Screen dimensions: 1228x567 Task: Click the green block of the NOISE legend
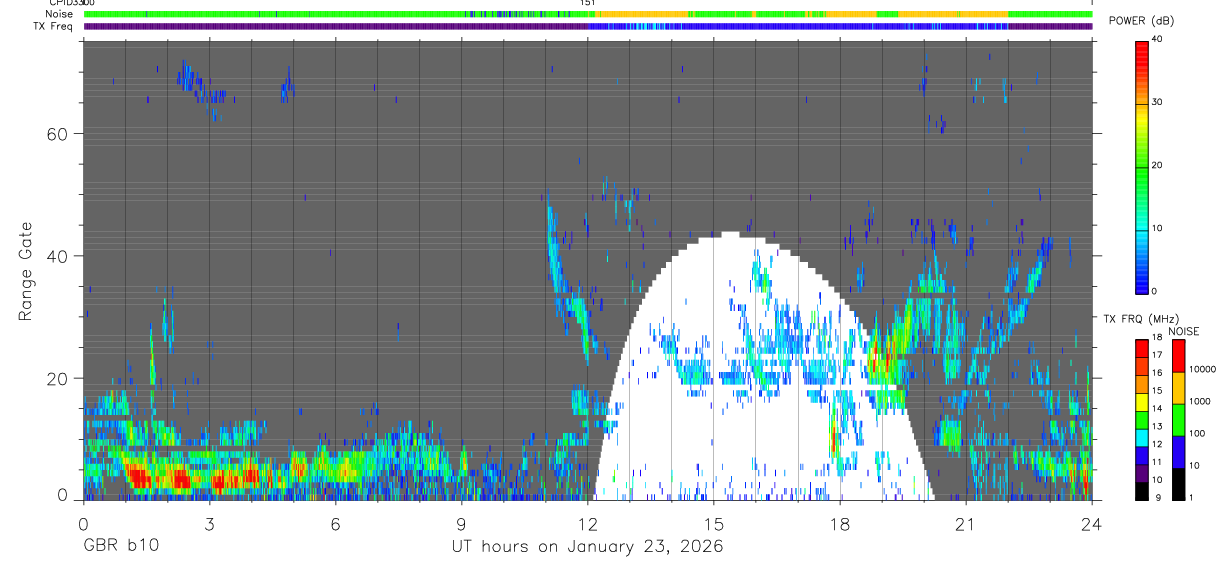pyautogui.click(x=1178, y=420)
